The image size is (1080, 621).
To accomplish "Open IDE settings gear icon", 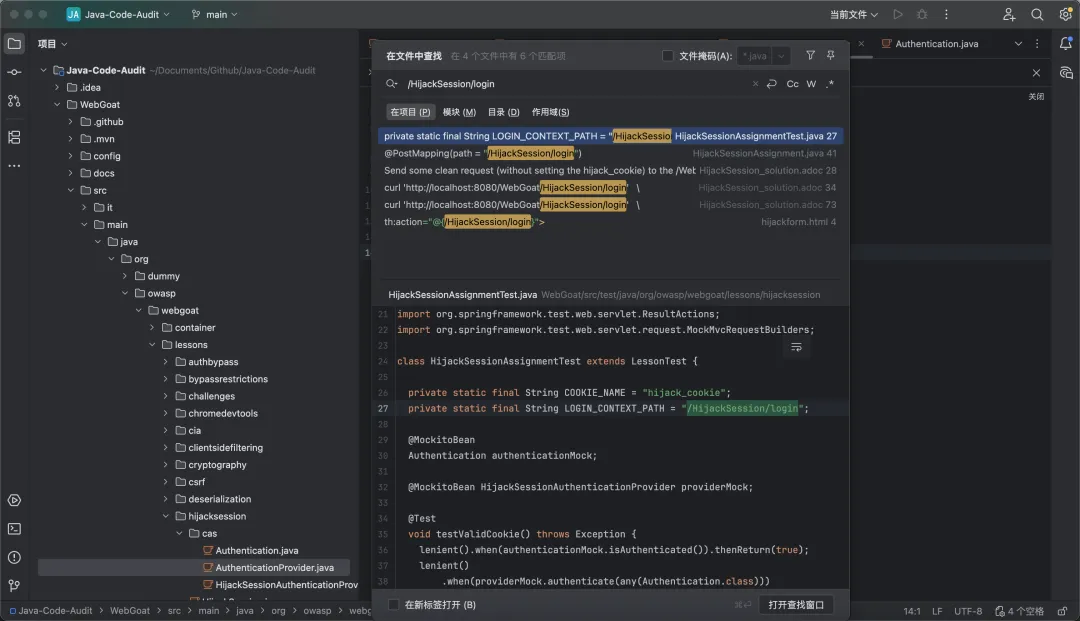I will coord(1066,14).
